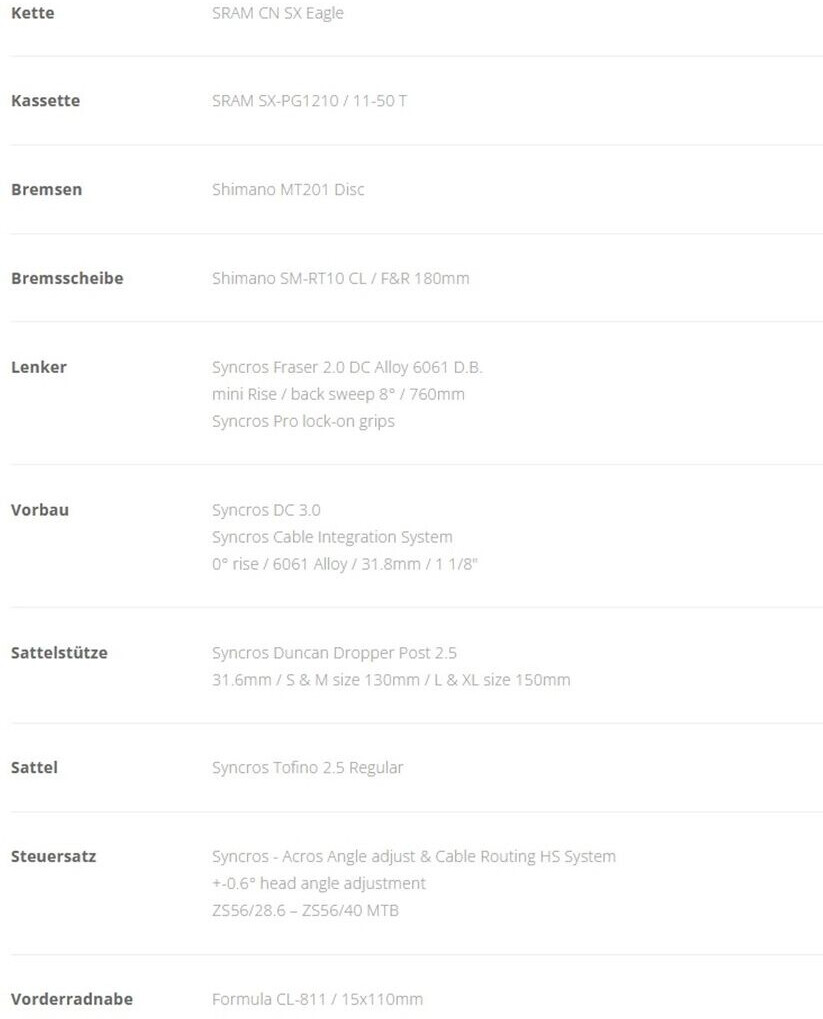Click the Kassette spec label
This screenshot has width=823, height=1019.
point(45,101)
